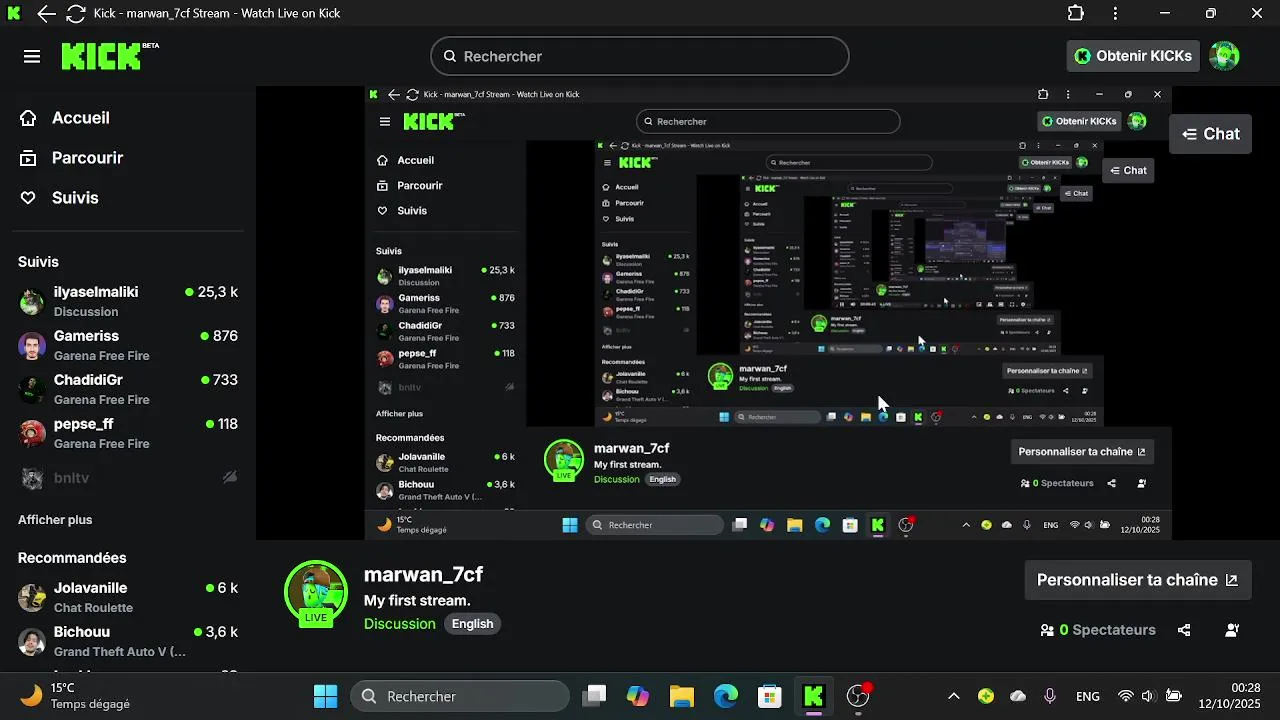Screen dimensions: 1280x720
Task: Open ilyaselmaliki followed channel
Action: pyautogui.click(x=128, y=301)
